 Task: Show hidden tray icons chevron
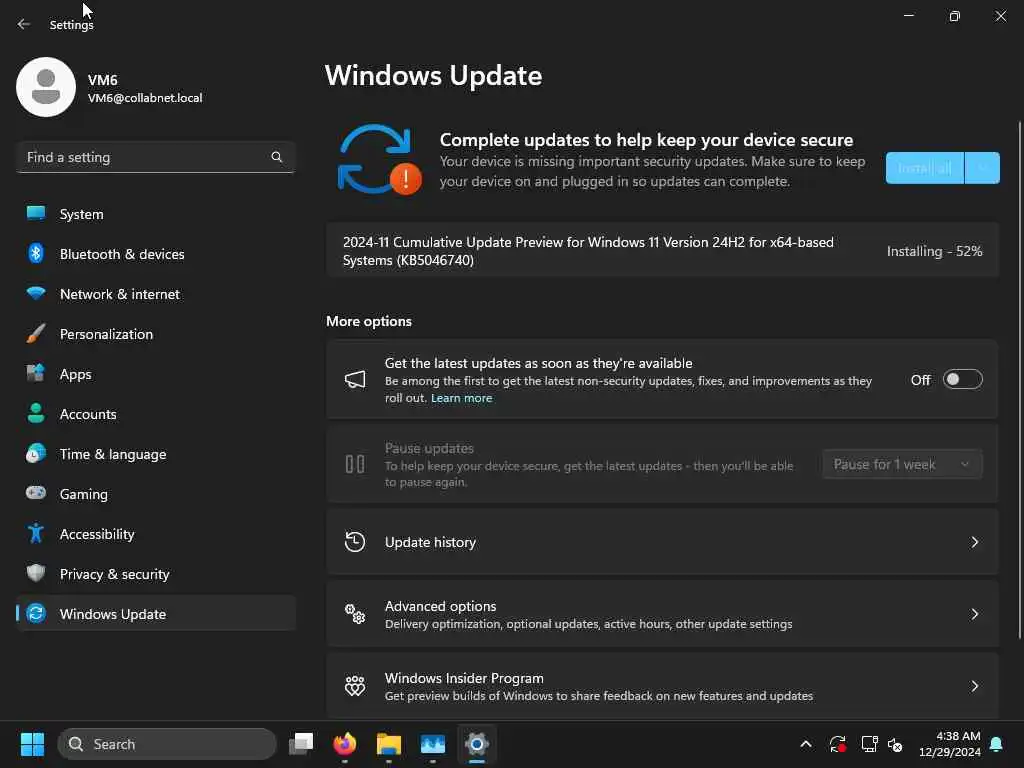point(806,744)
